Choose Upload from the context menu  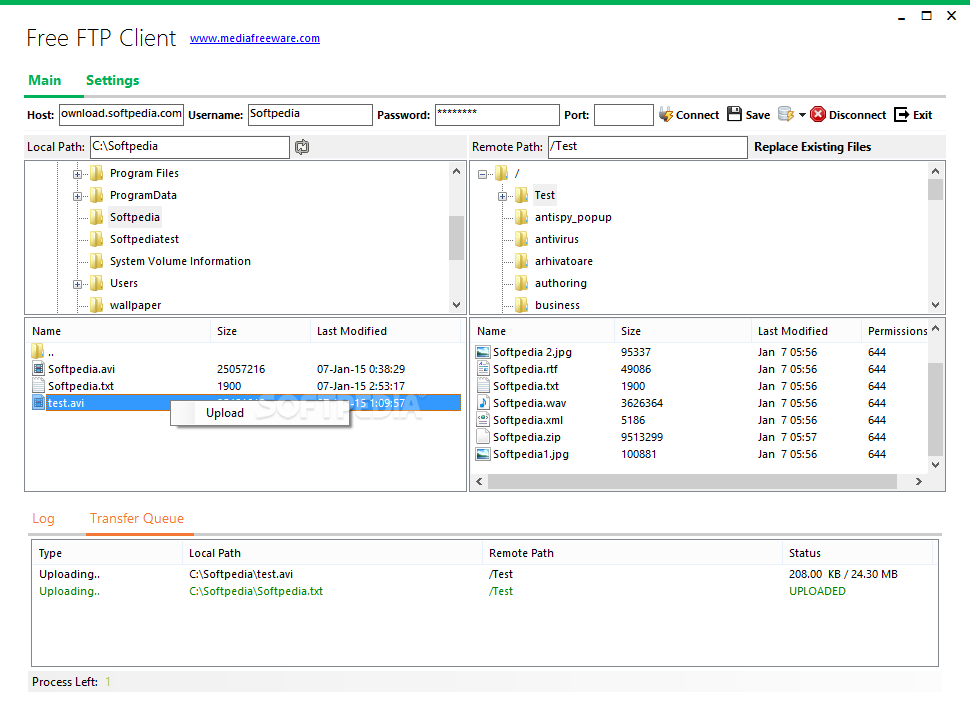(x=260, y=413)
